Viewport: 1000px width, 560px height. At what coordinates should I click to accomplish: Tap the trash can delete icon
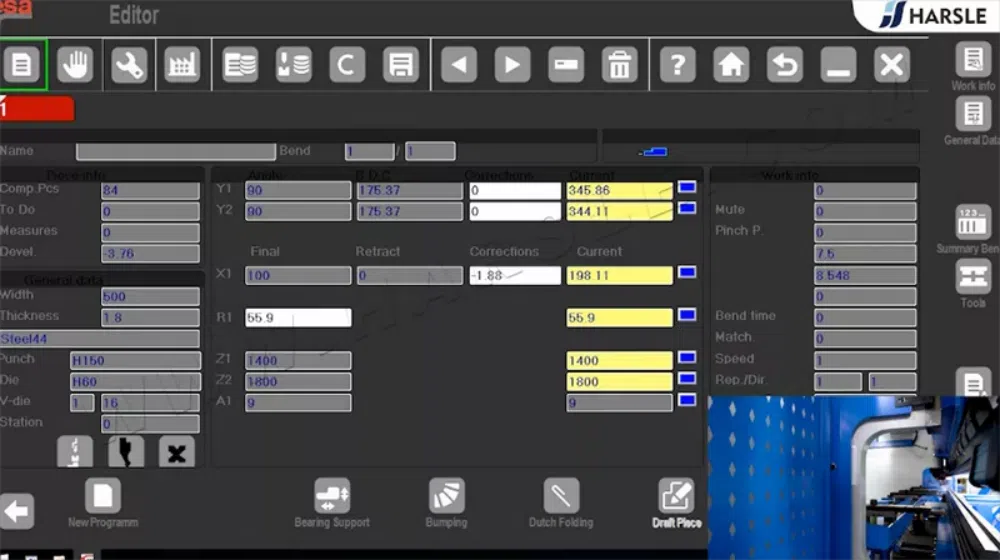(619, 64)
